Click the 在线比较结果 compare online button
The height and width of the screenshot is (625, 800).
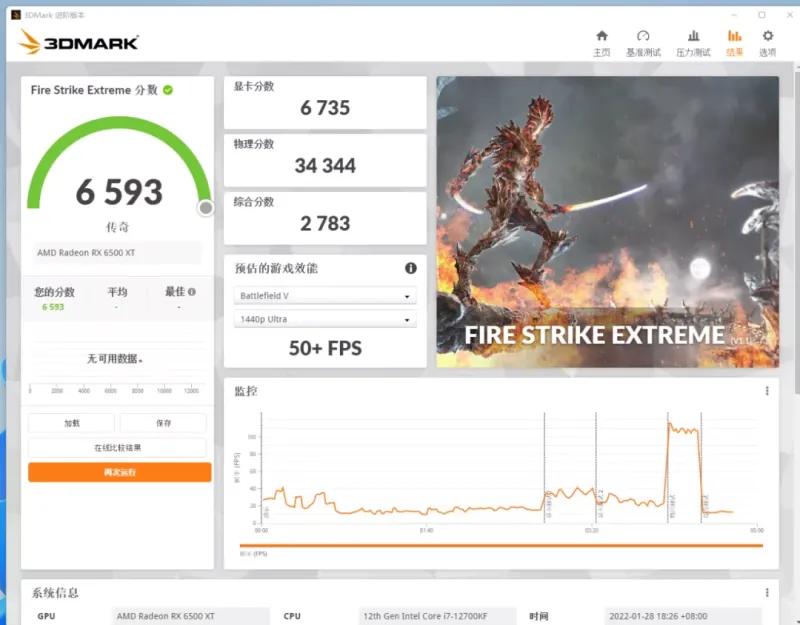click(x=117, y=447)
